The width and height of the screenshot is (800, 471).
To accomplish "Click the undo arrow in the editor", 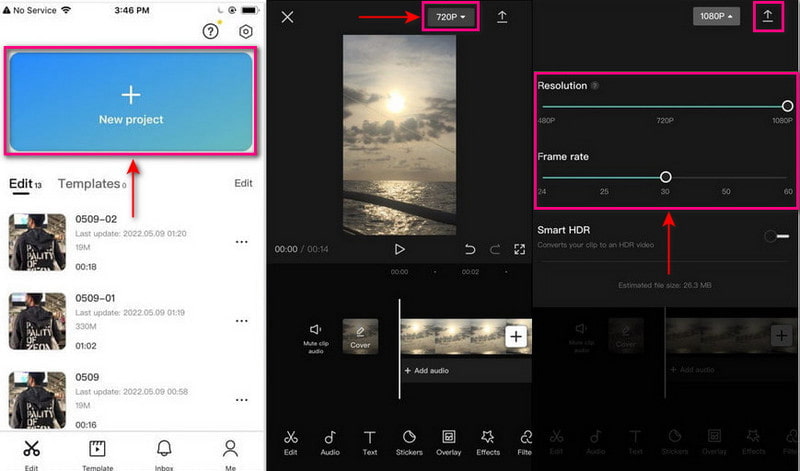I will tap(470, 249).
